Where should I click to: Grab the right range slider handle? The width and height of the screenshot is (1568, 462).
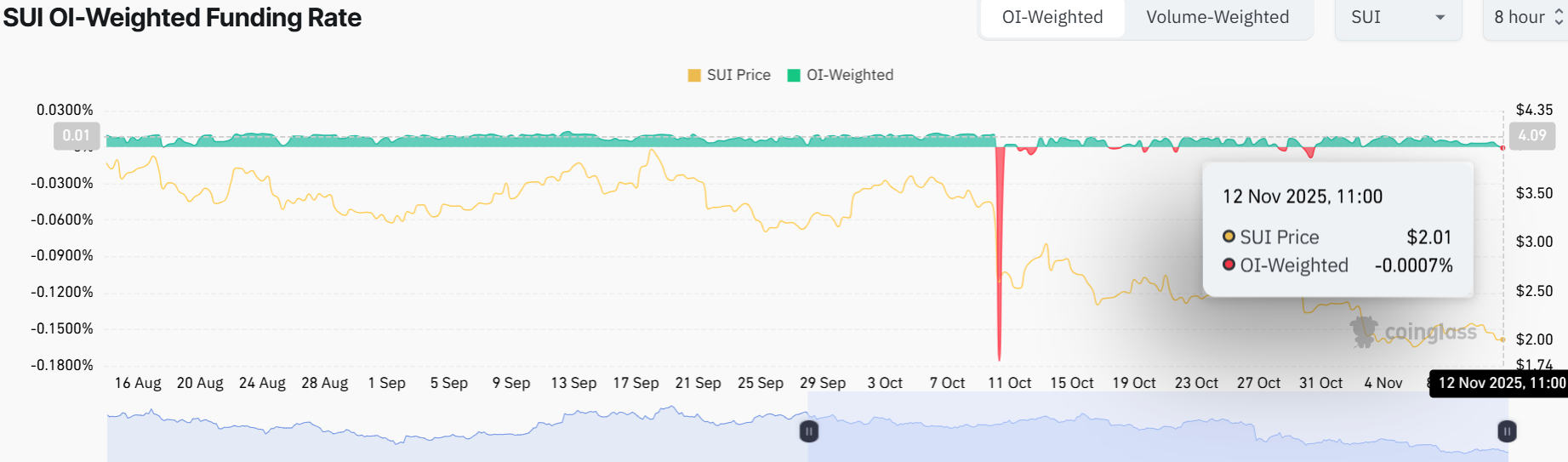[x=1507, y=431]
